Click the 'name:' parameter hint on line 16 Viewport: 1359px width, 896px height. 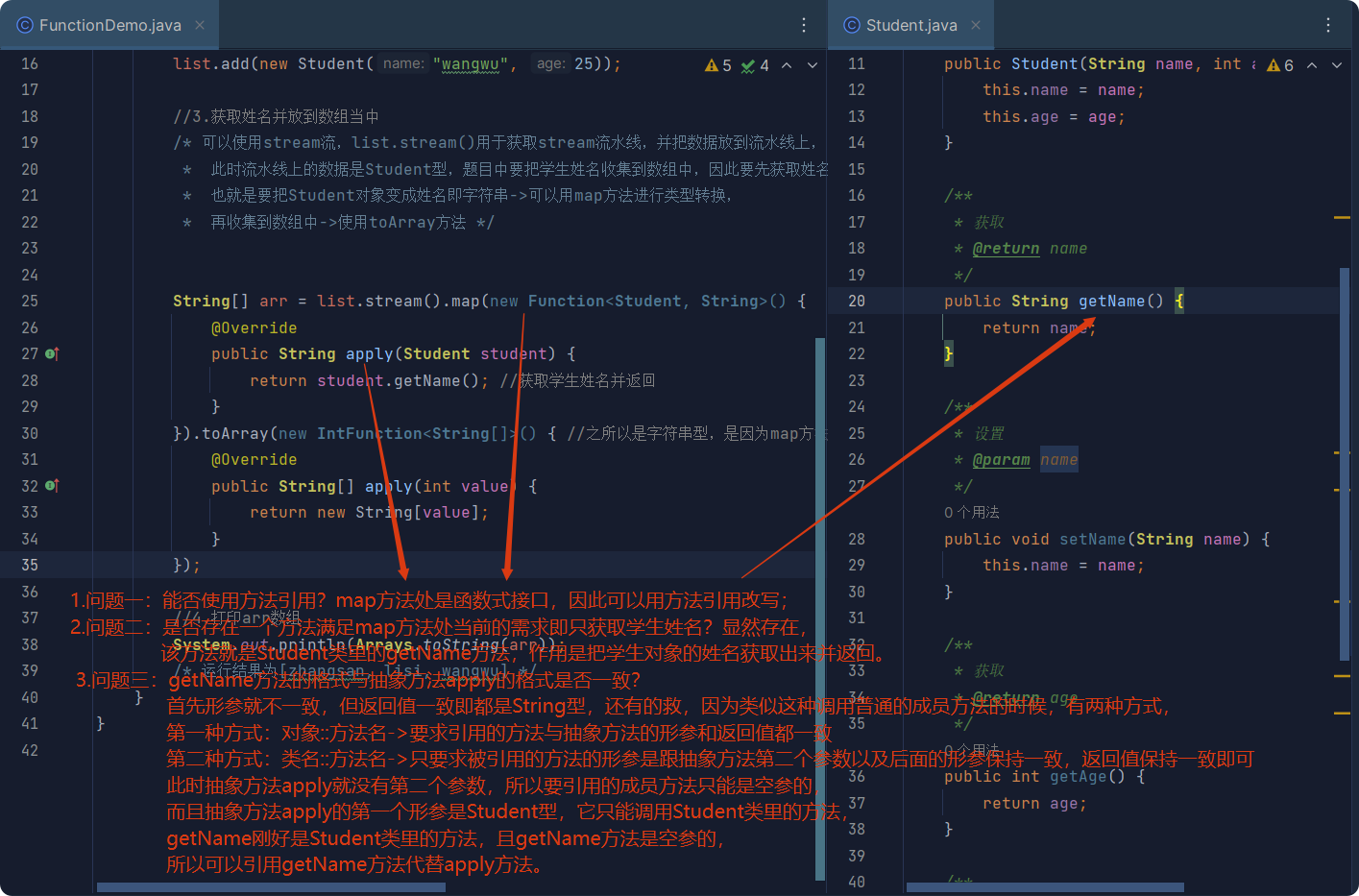tap(403, 64)
